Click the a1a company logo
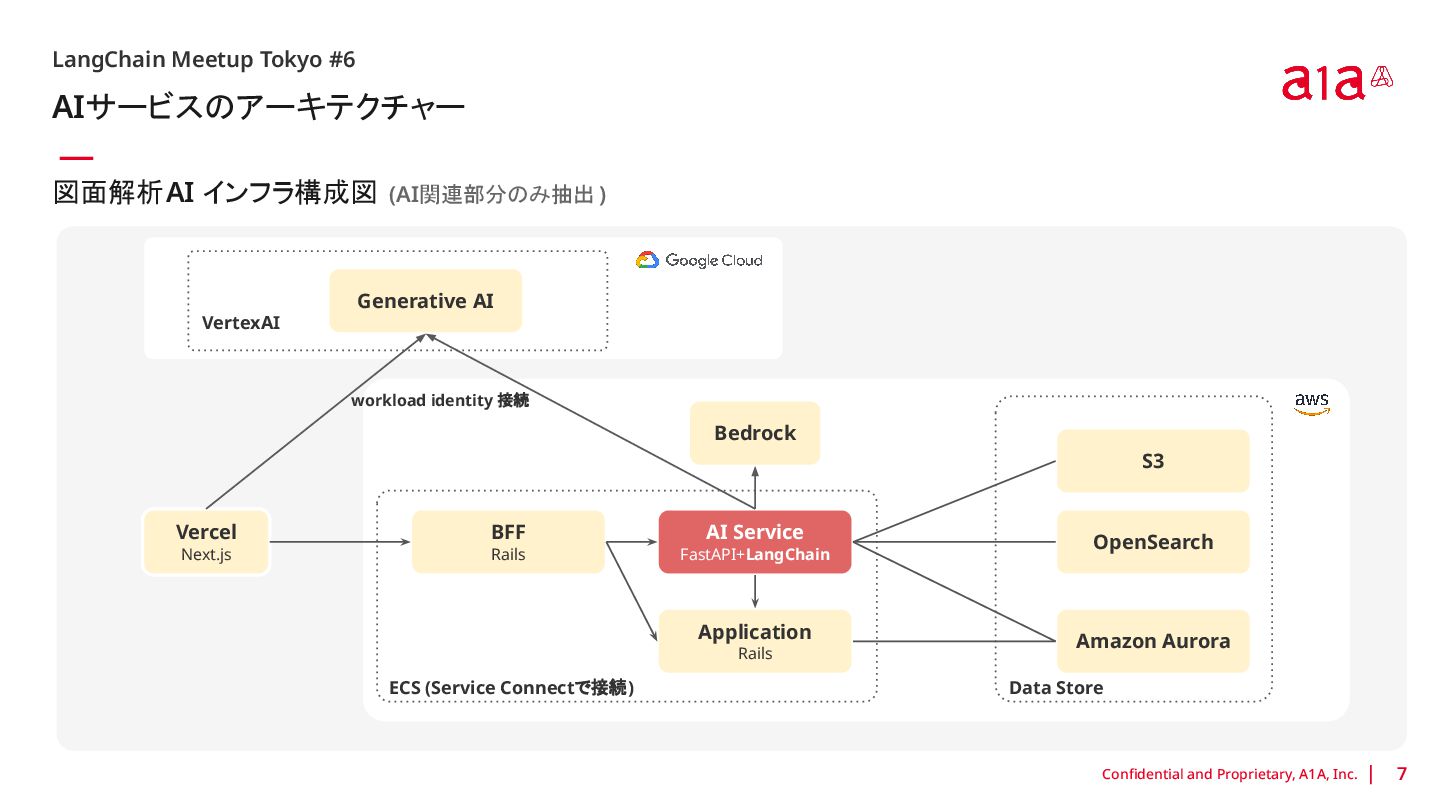This screenshot has height=810, width=1440. coord(1337,82)
